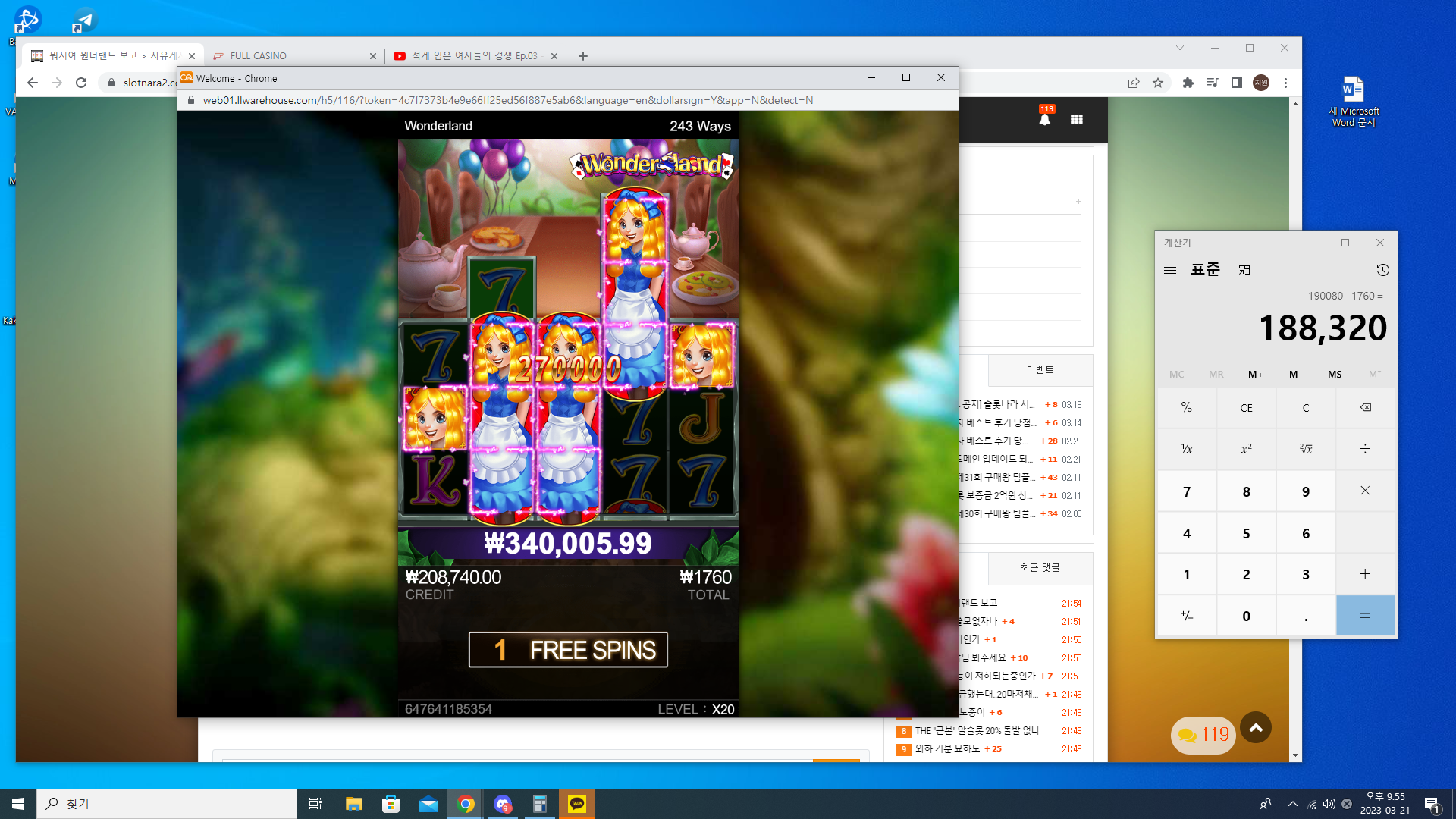Expand the plus icon in site panel

pos(1078,201)
